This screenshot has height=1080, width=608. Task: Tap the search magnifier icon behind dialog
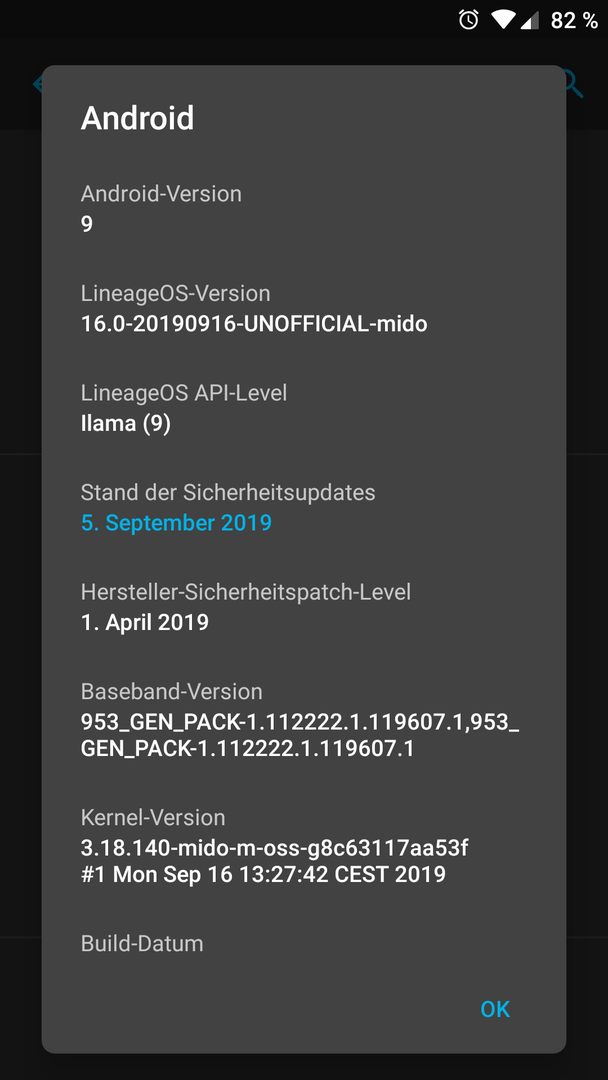click(x=574, y=84)
